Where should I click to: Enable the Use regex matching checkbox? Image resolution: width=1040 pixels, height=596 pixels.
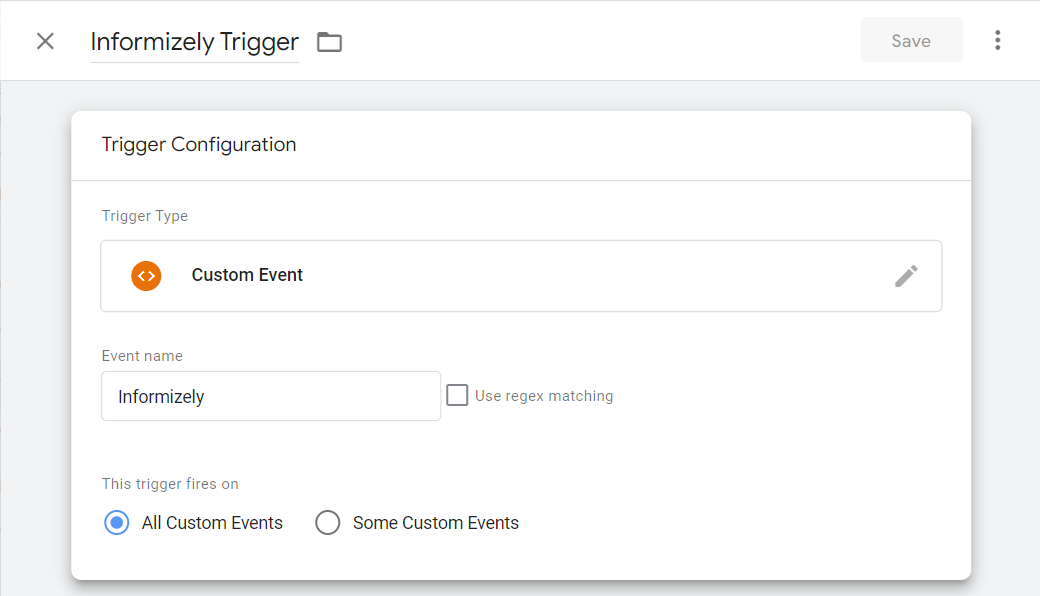coord(457,395)
